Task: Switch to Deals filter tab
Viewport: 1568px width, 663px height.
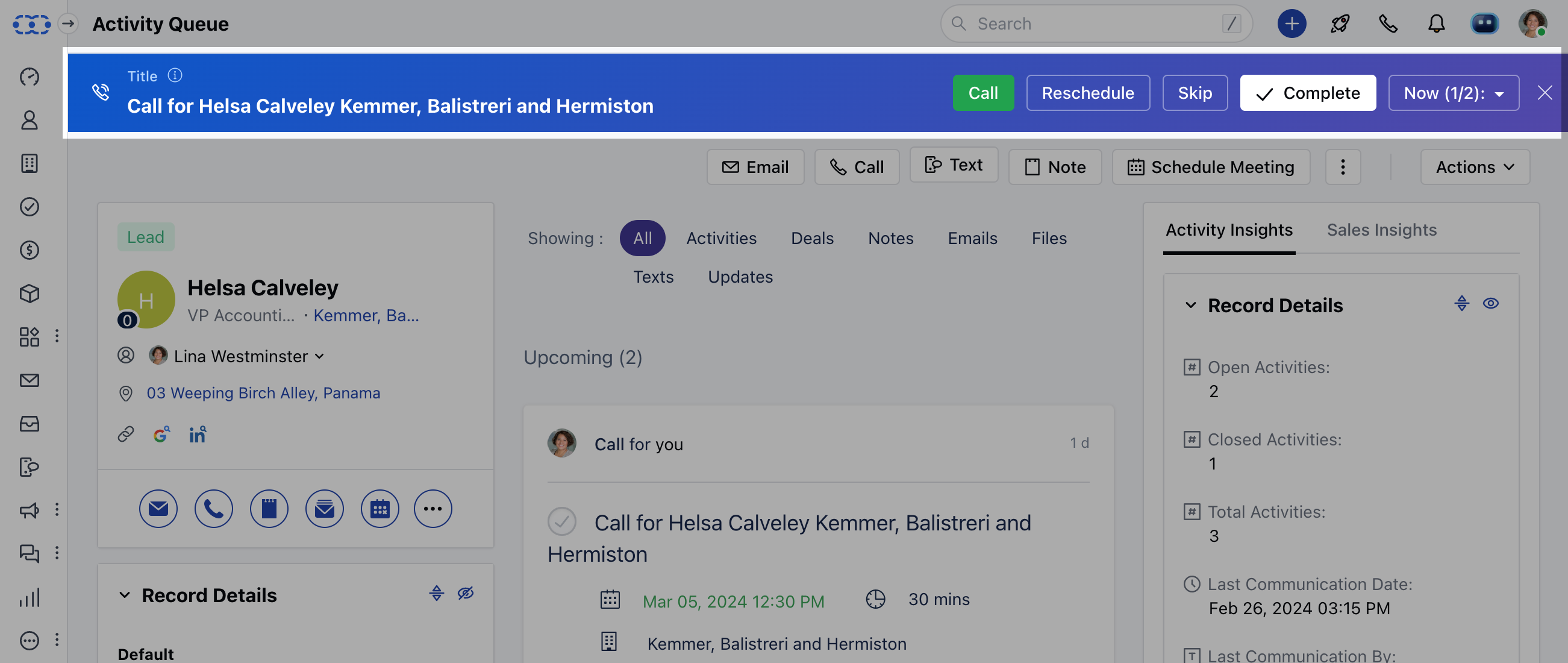Action: click(812, 238)
